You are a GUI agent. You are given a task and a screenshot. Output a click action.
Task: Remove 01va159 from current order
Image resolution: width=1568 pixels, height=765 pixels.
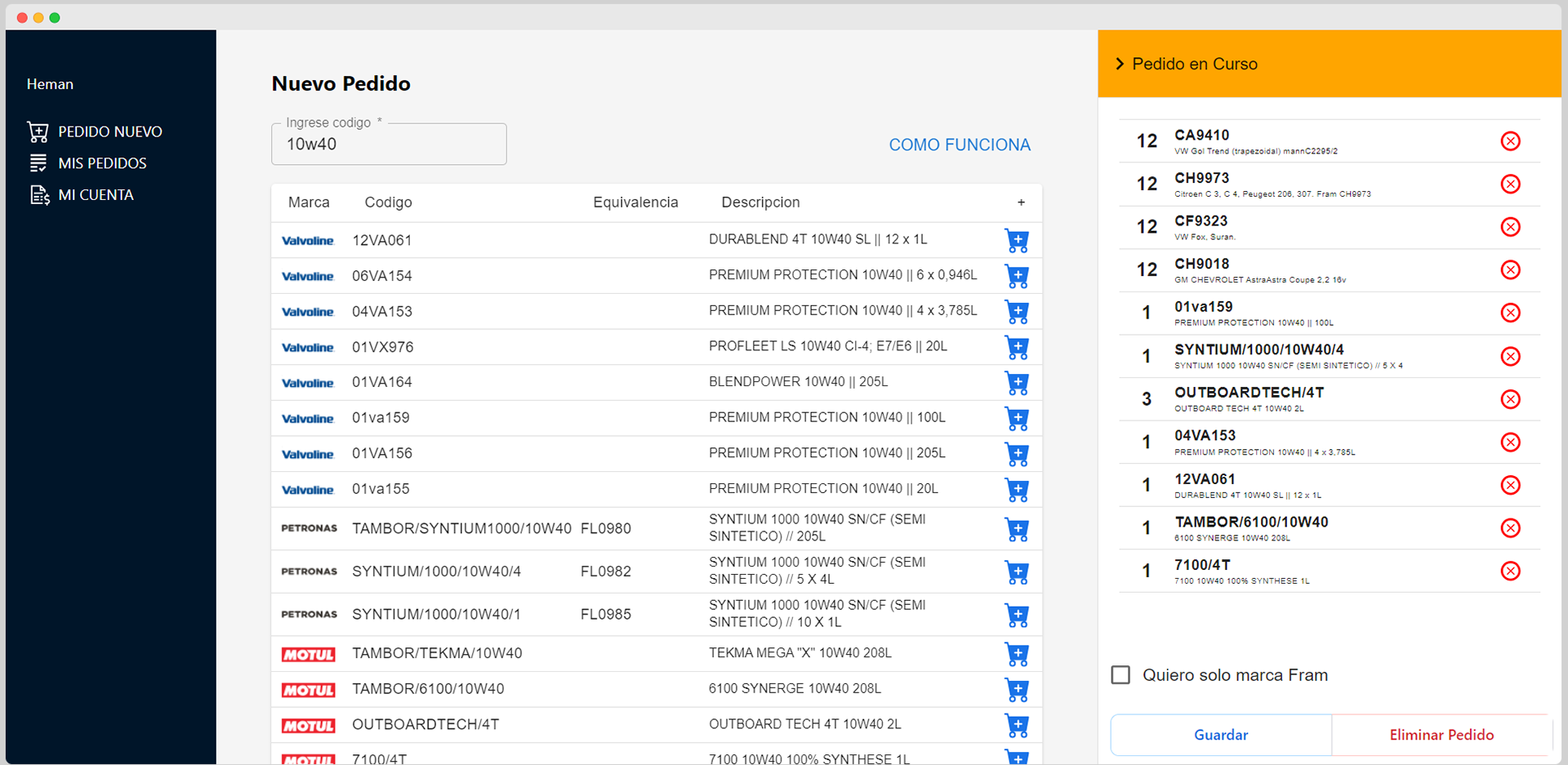pyautogui.click(x=1510, y=313)
